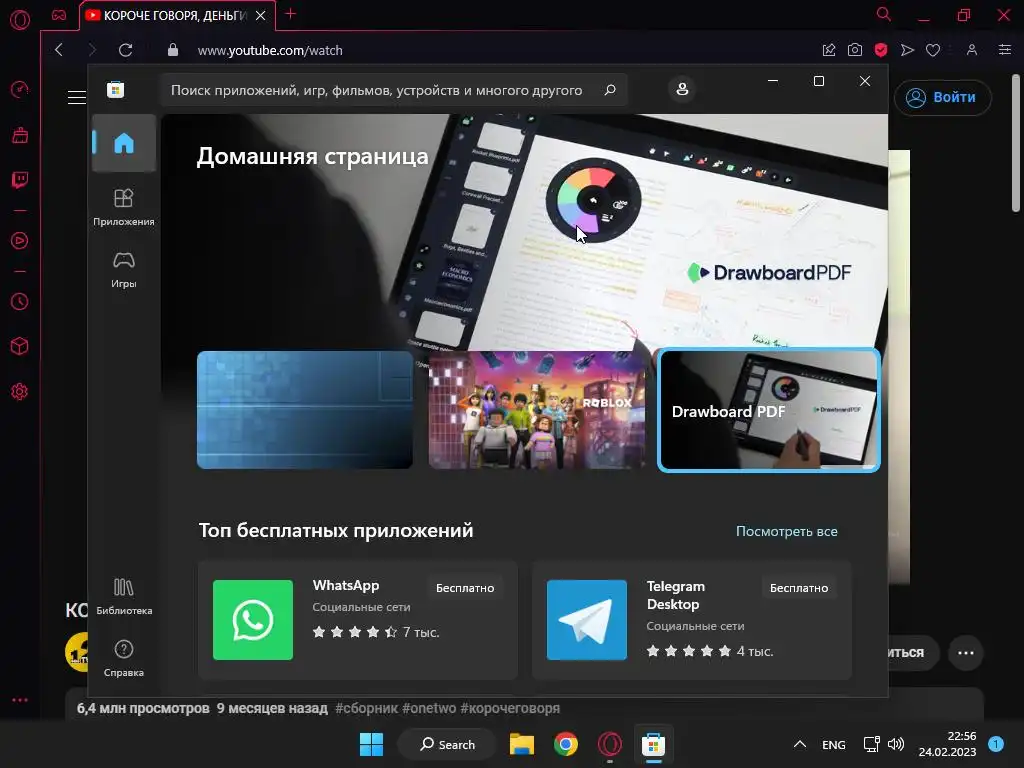Viewport: 1024px width, 768px height.
Task: Click the #корочеговоря hashtag on YouTube
Action: pyautogui.click(x=510, y=708)
